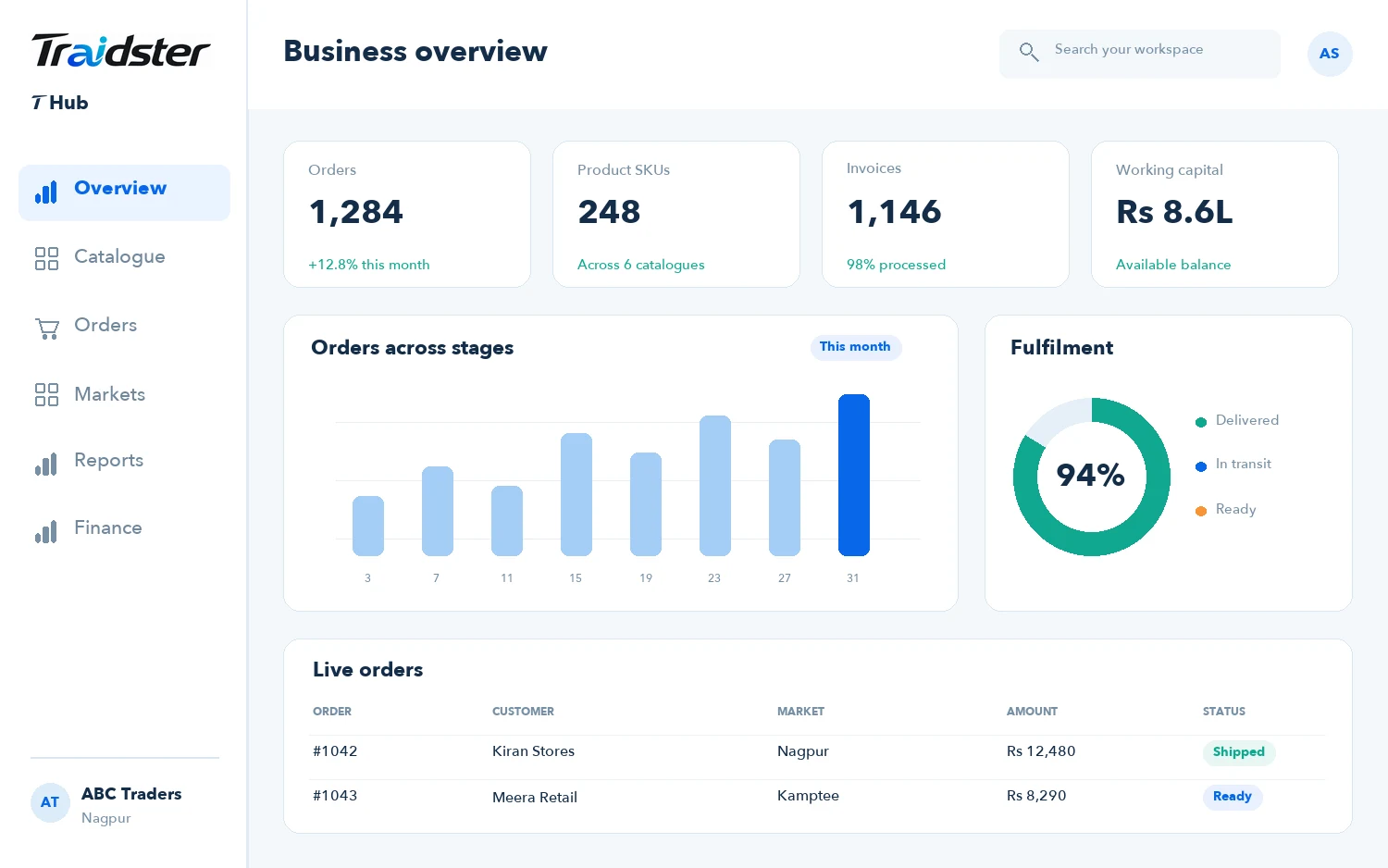This screenshot has height=868, width=1388.
Task: Click the ORDER column header
Action: (x=332, y=712)
